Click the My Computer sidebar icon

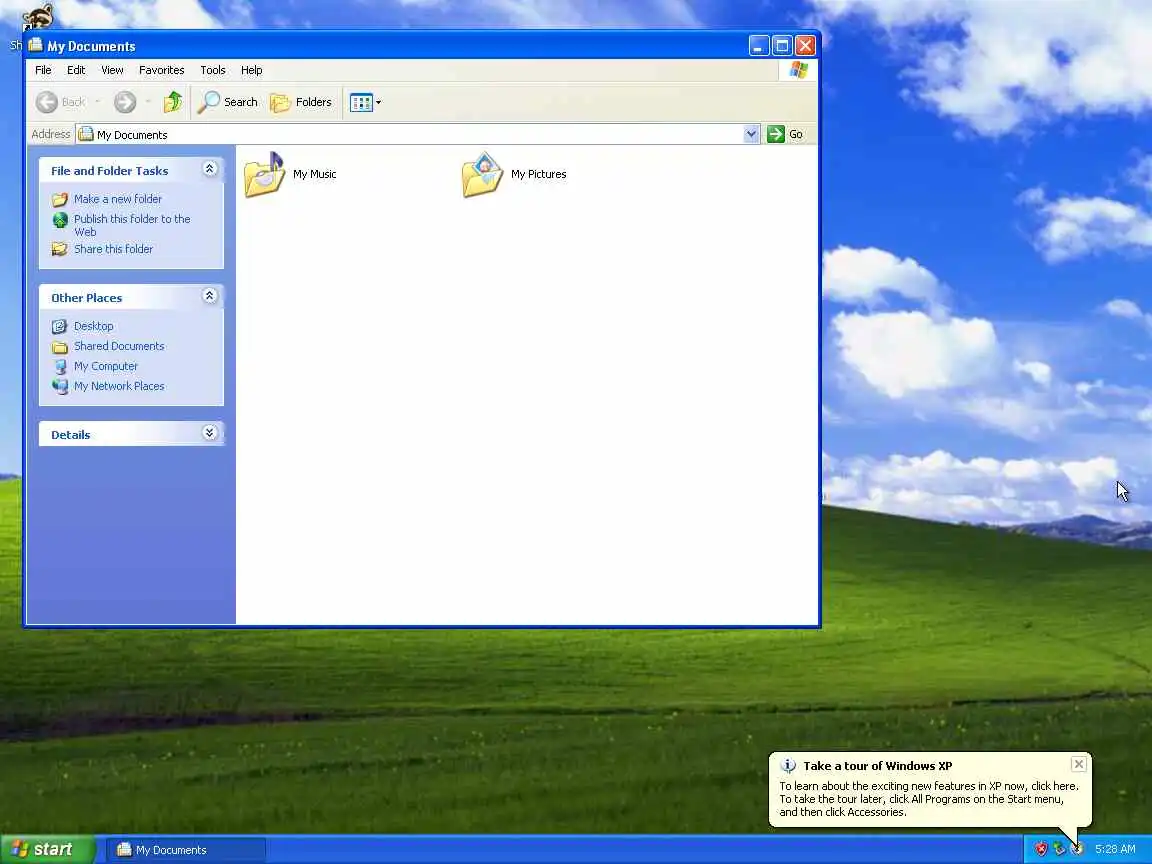click(x=60, y=366)
